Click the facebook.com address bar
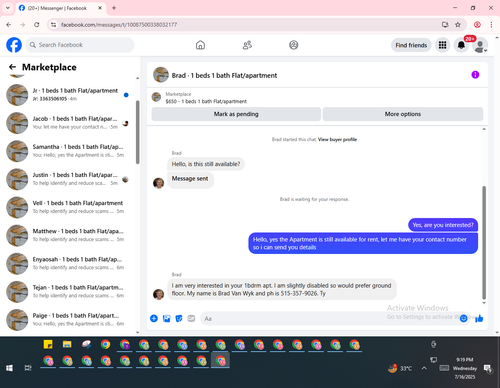The height and width of the screenshot is (388, 500). [x=247, y=25]
